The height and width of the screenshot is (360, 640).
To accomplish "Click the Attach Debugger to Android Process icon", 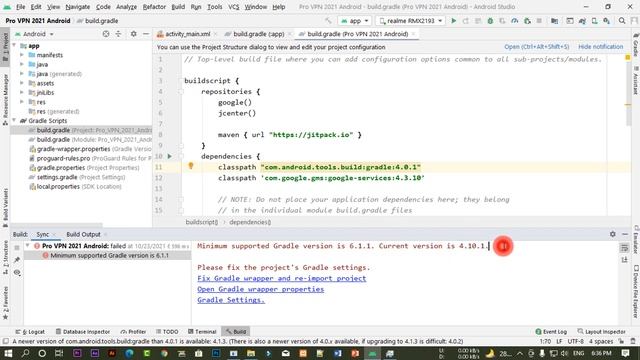I will (527, 21).
